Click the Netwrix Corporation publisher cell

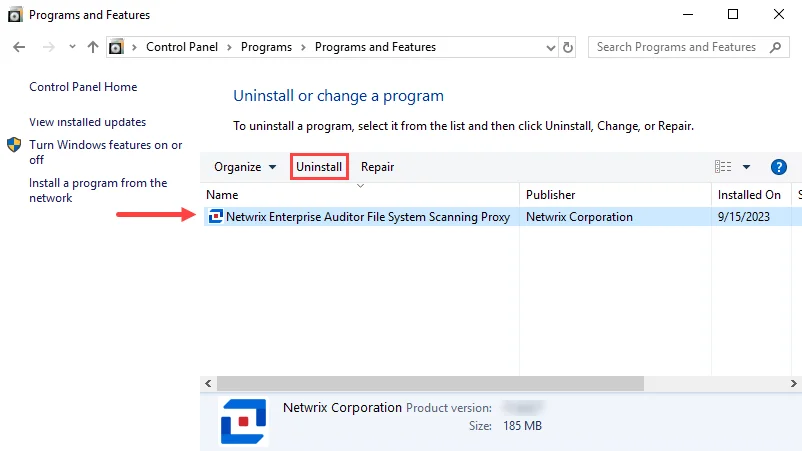(x=579, y=217)
